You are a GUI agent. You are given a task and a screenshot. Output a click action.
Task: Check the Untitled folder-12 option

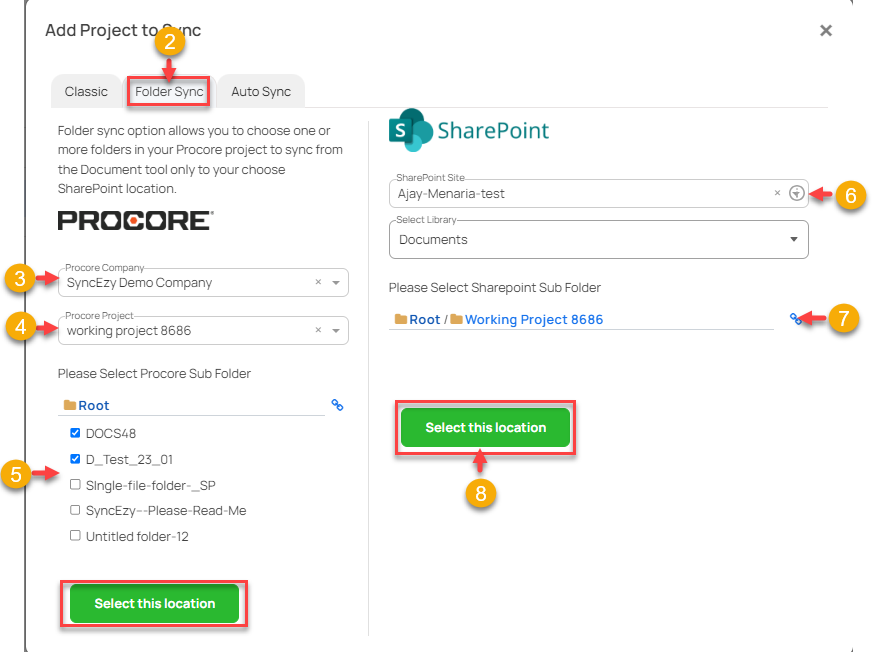coord(75,535)
